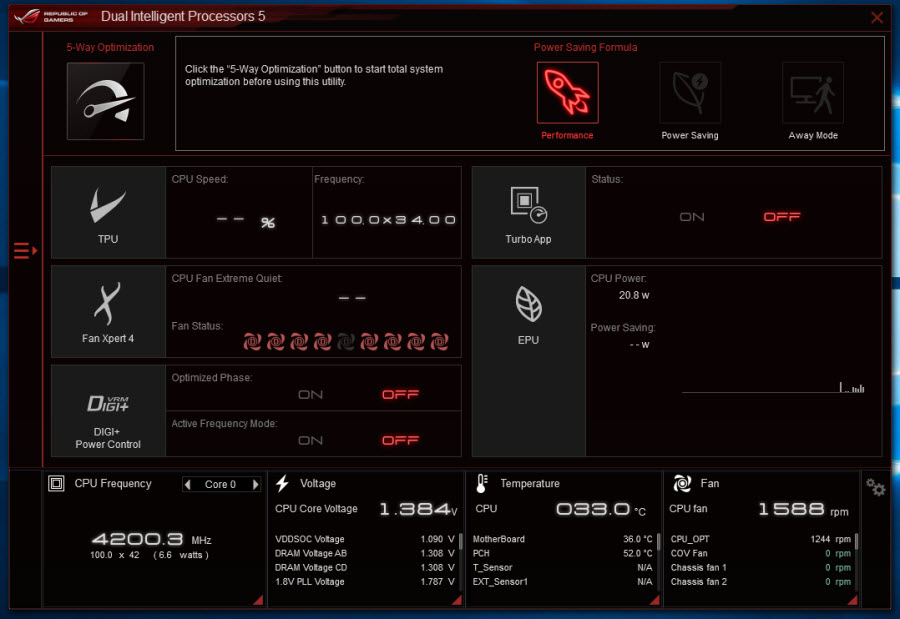This screenshot has width=900, height=619.
Task: Expand the CPU Frequency panel corner triangle
Action: click(x=258, y=599)
